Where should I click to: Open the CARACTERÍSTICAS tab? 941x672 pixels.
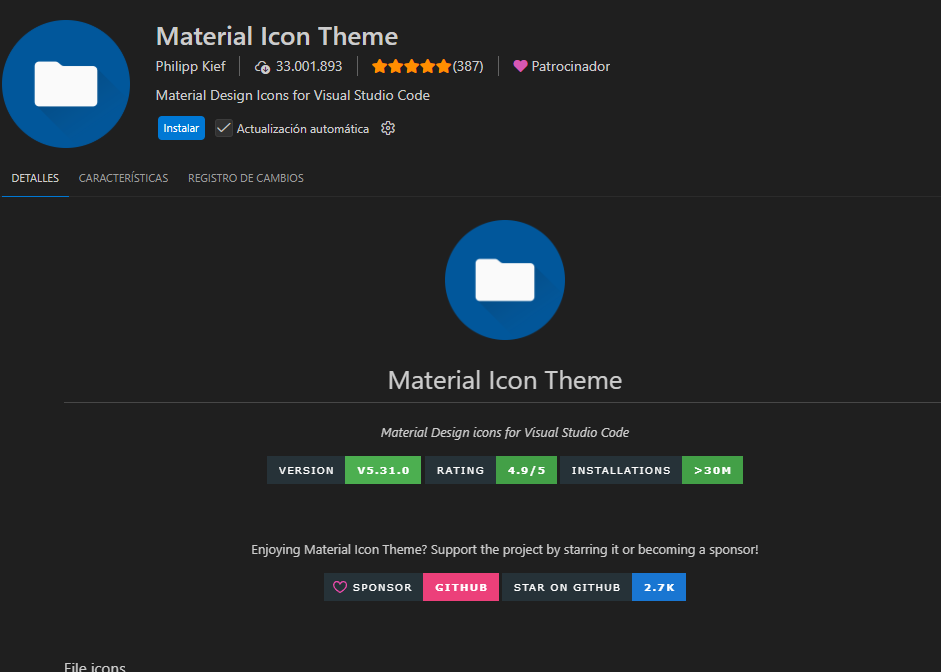pyautogui.click(x=123, y=178)
